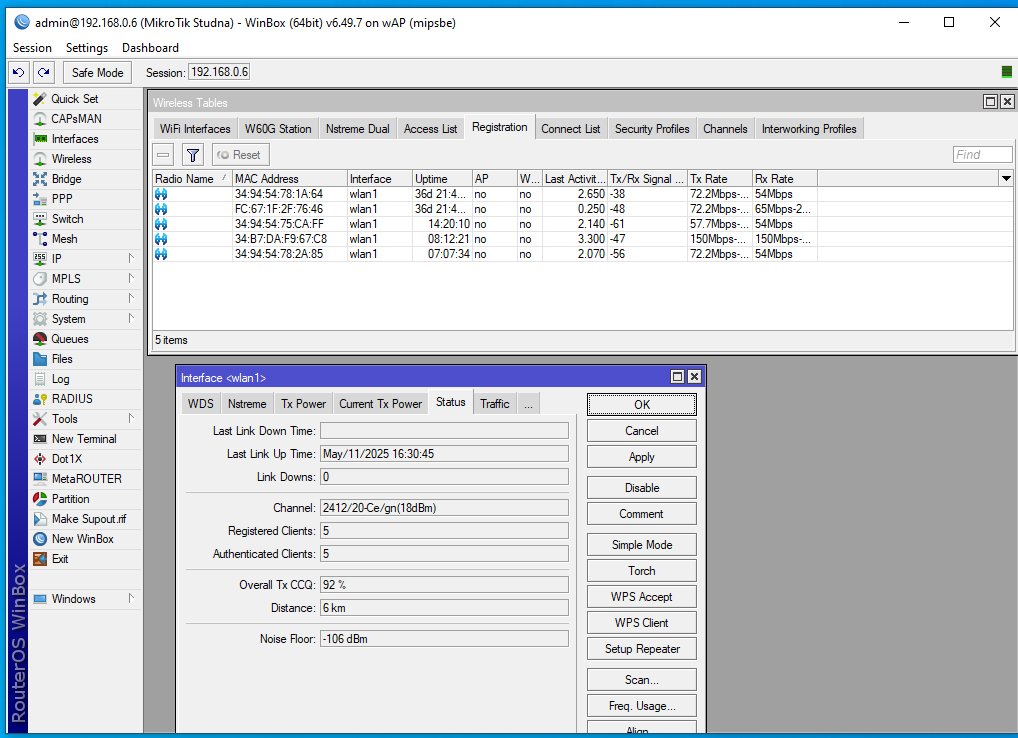Image resolution: width=1018 pixels, height=738 pixels.
Task: Sort by the MAC Address column header
Action: (x=290, y=178)
